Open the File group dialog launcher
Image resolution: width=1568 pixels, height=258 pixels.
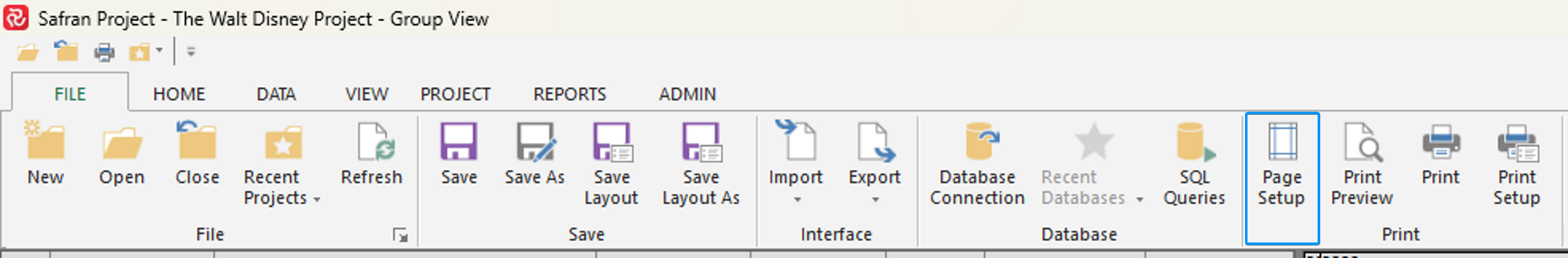click(x=400, y=235)
